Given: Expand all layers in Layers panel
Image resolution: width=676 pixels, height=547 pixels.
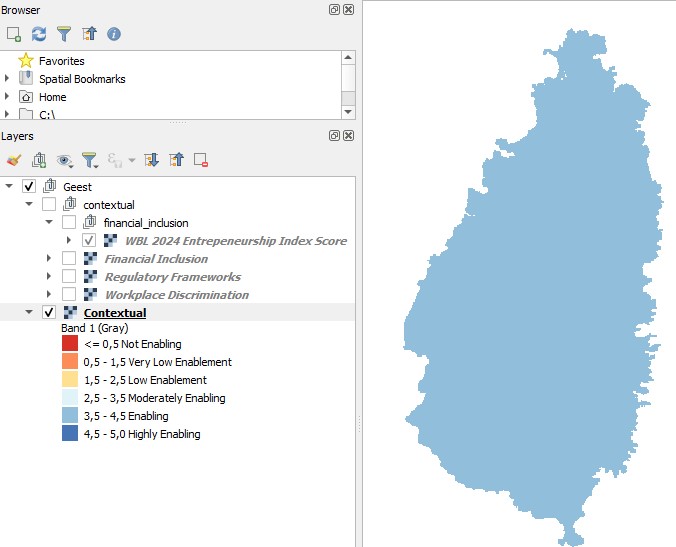Looking at the screenshot, I should pos(151,160).
